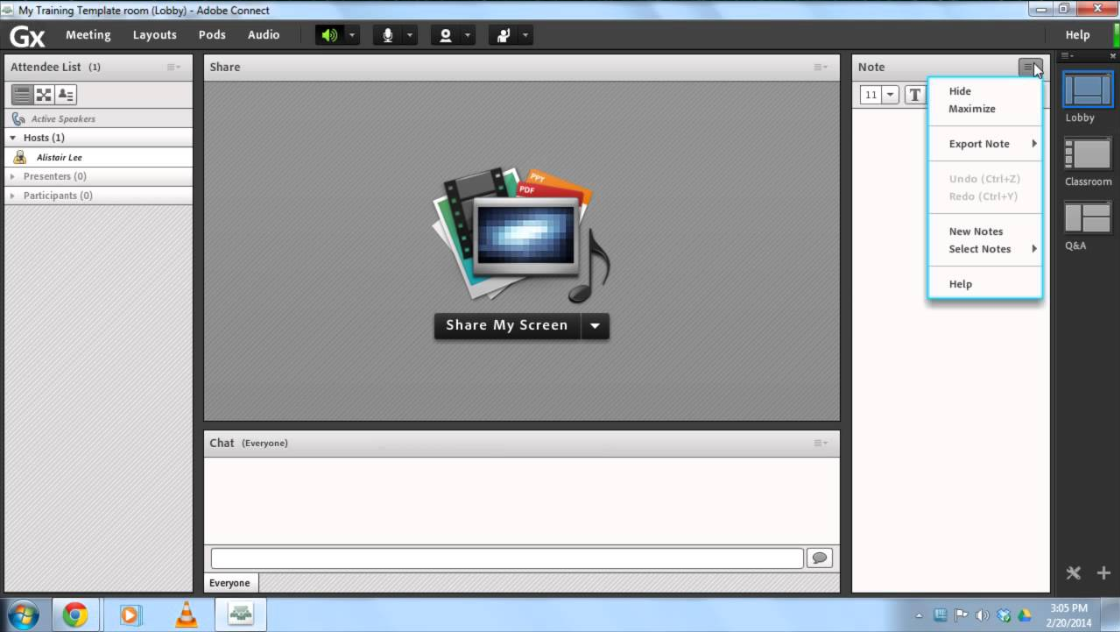Mute the green speaker audio icon
Viewport: 1120px width, 632px height.
pos(329,35)
